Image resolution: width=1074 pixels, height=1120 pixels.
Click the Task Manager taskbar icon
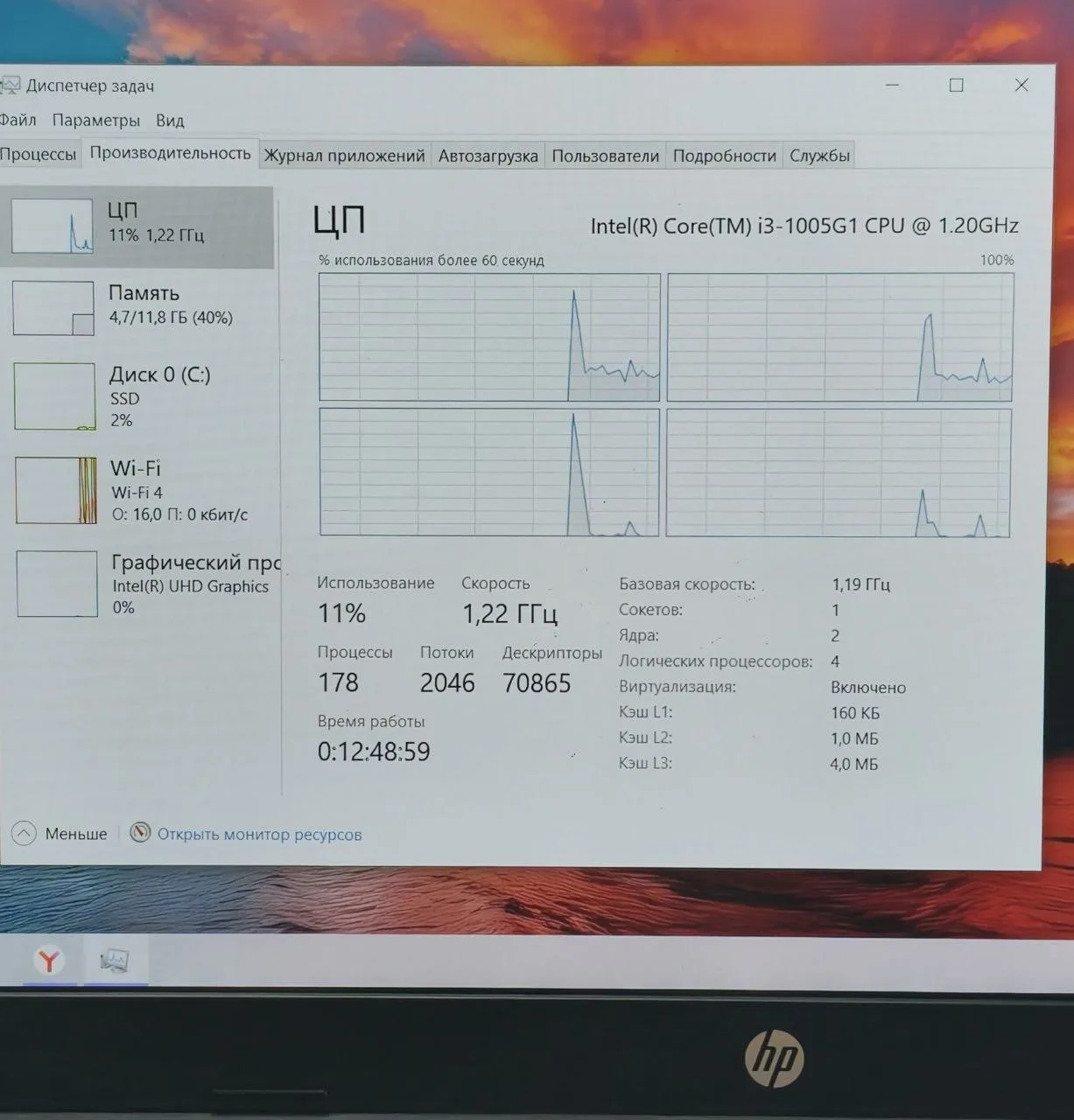pos(115,961)
